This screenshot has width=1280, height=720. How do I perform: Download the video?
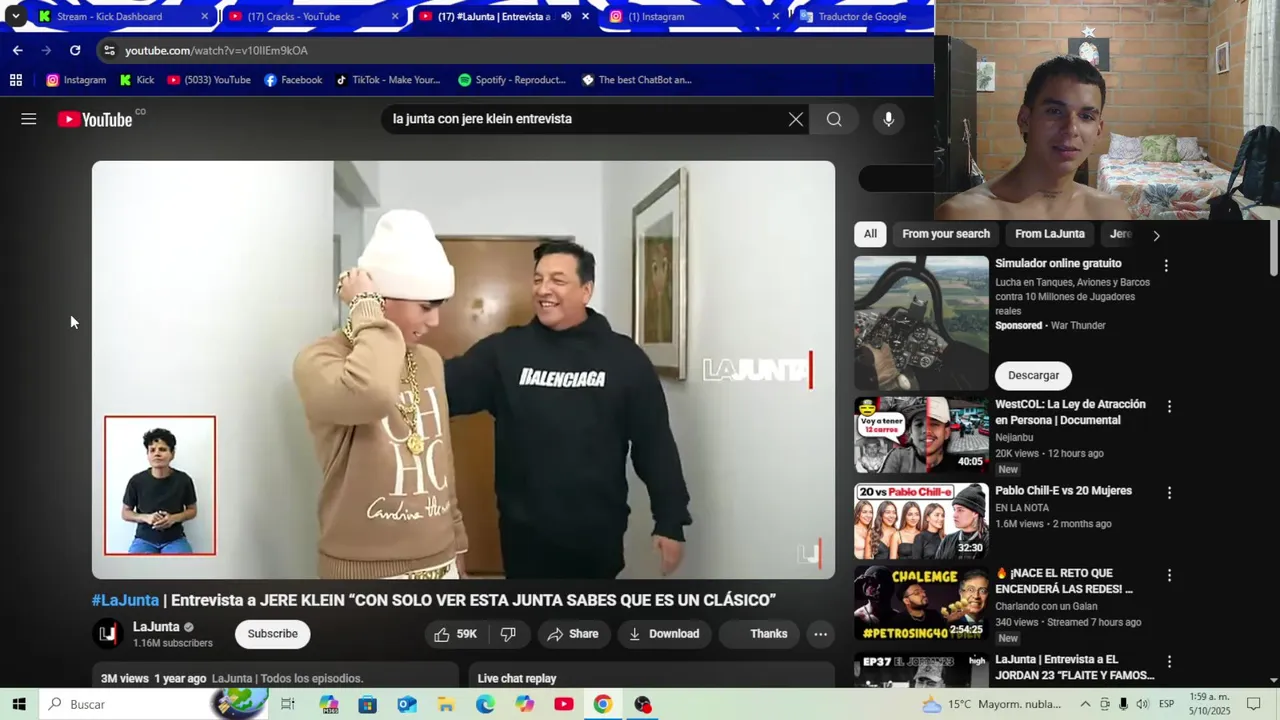pyautogui.click(x=664, y=634)
